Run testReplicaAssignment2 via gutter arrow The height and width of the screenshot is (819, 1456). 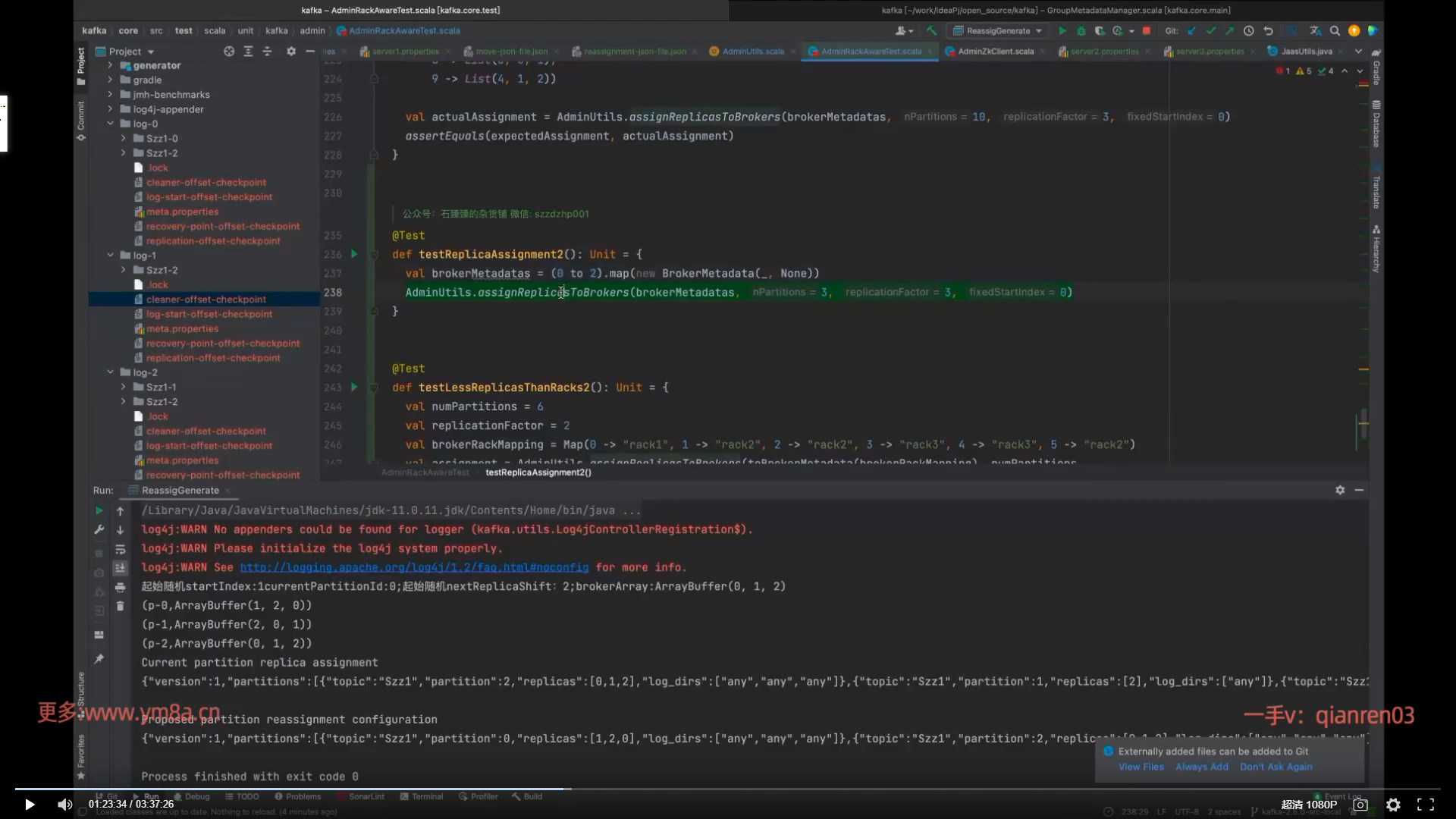point(354,255)
